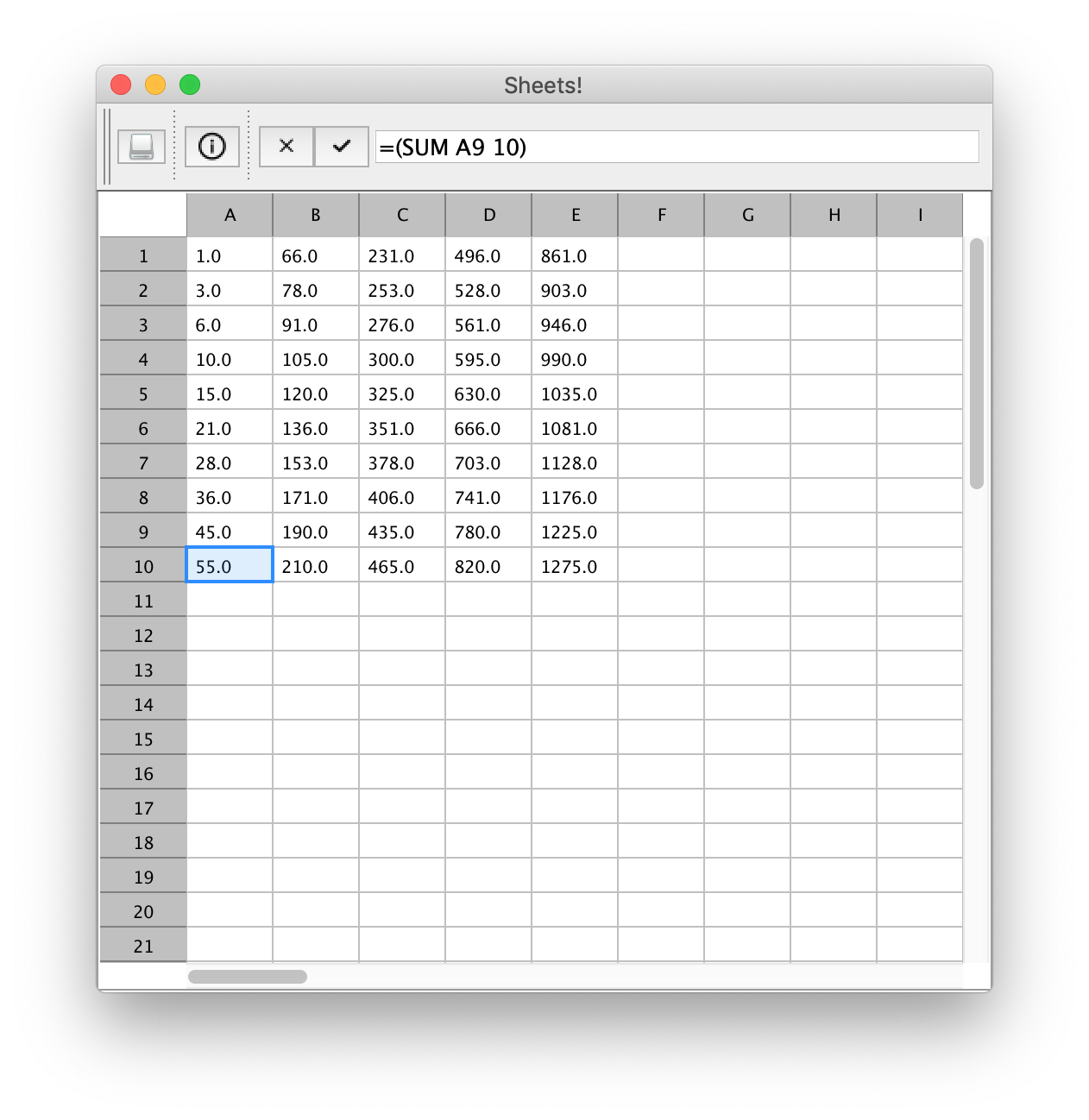
Task: Select column E header
Action: tap(575, 215)
